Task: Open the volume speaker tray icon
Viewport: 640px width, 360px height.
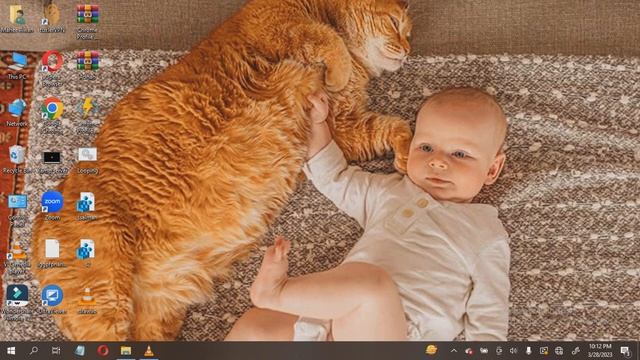Action: coord(513,351)
